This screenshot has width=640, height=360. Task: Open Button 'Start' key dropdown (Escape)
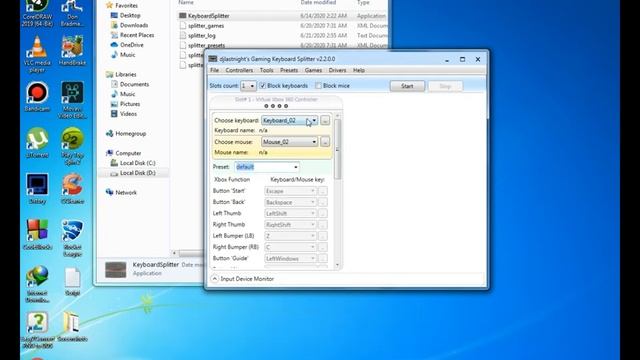(x=290, y=191)
